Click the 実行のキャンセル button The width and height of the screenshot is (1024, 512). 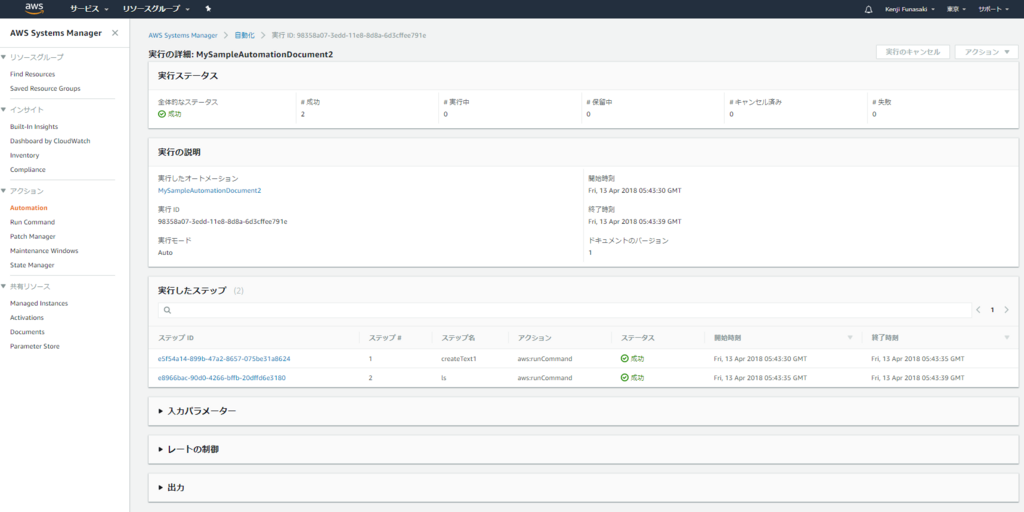point(912,52)
